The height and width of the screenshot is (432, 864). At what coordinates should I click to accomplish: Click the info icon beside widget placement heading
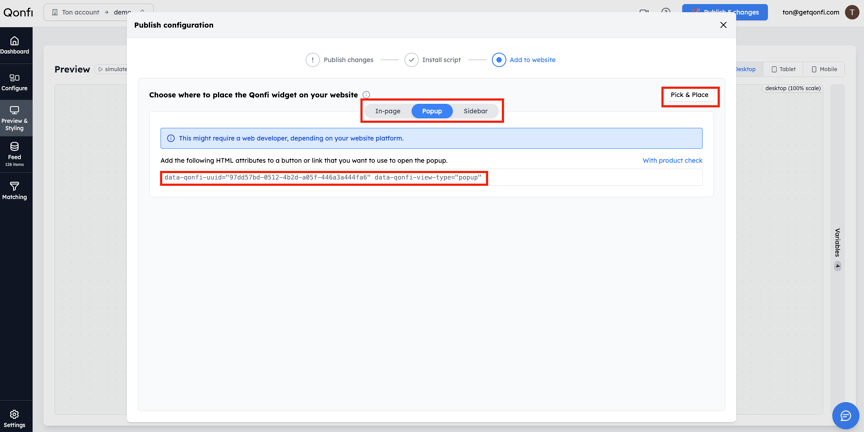click(366, 95)
